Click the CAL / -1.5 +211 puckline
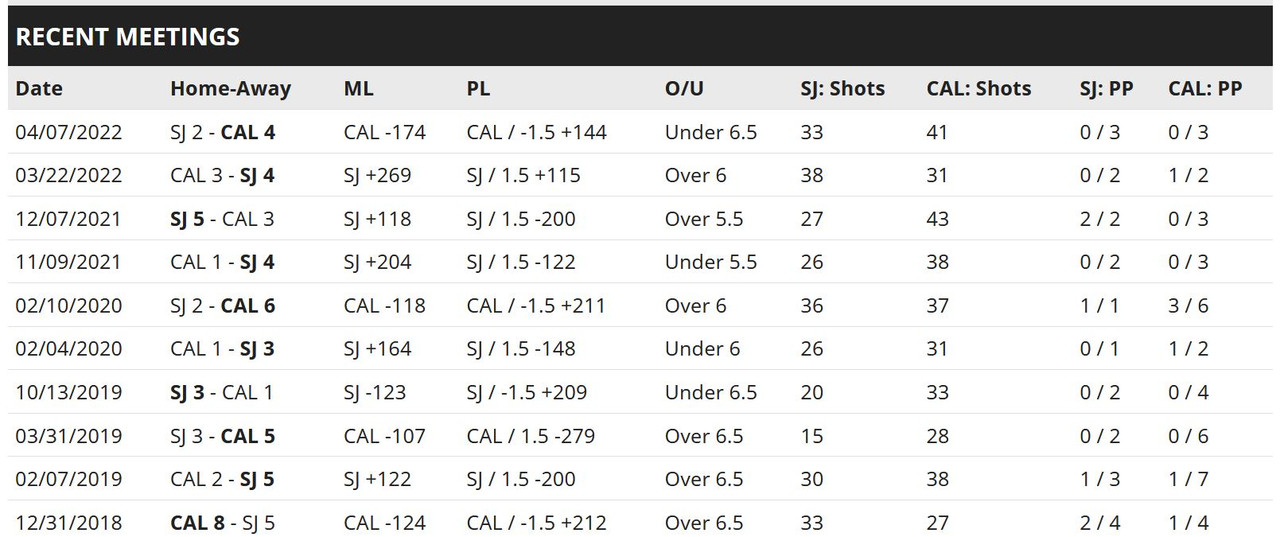The height and width of the screenshot is (537, 1280). coord(536,305)
